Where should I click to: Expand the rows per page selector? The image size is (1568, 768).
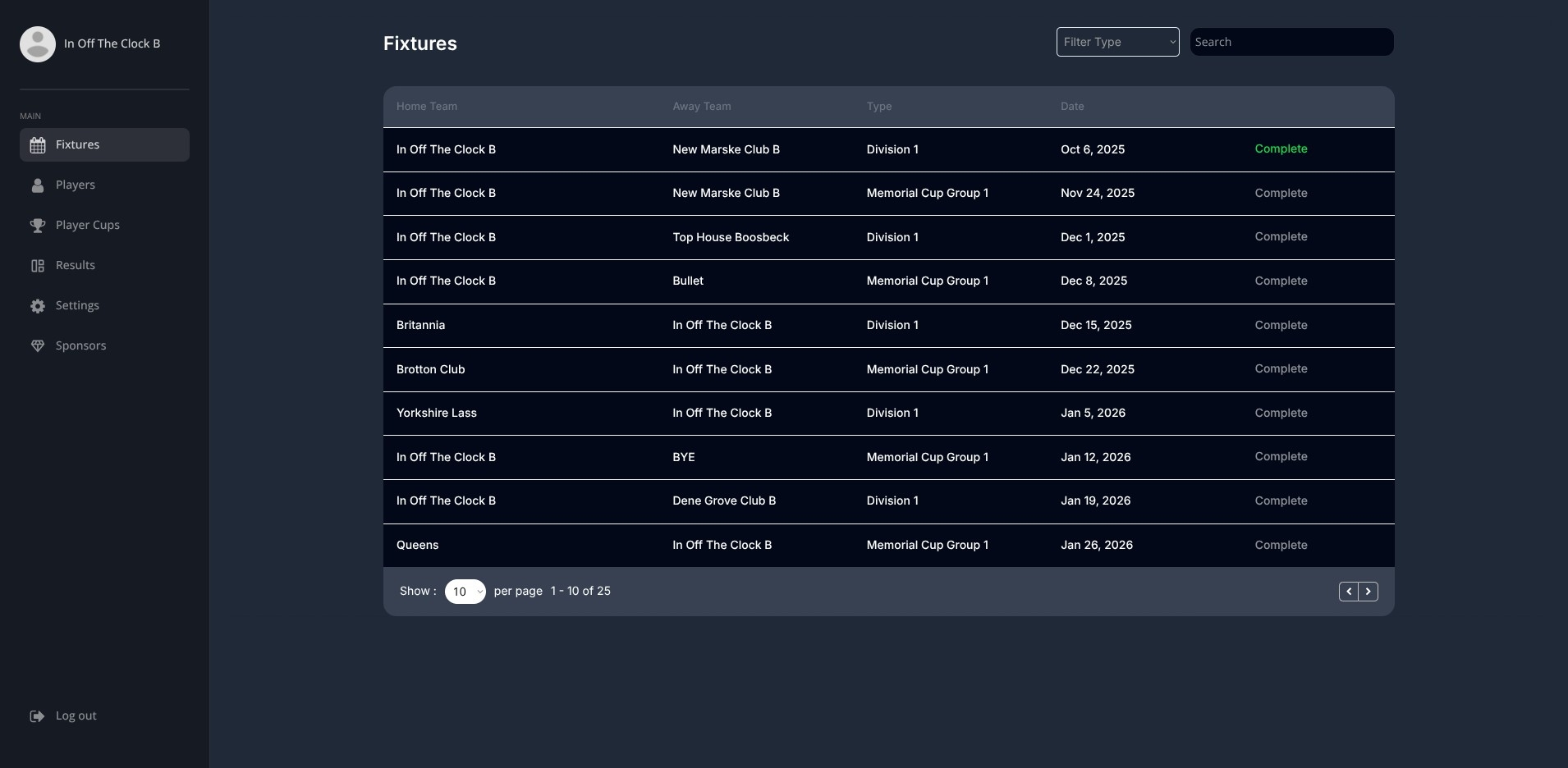465,592
